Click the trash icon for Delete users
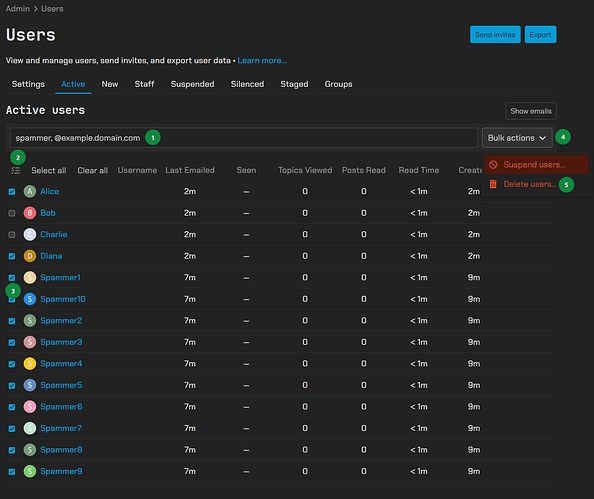This screenshot has height=499, width=594. pos(493,184)
